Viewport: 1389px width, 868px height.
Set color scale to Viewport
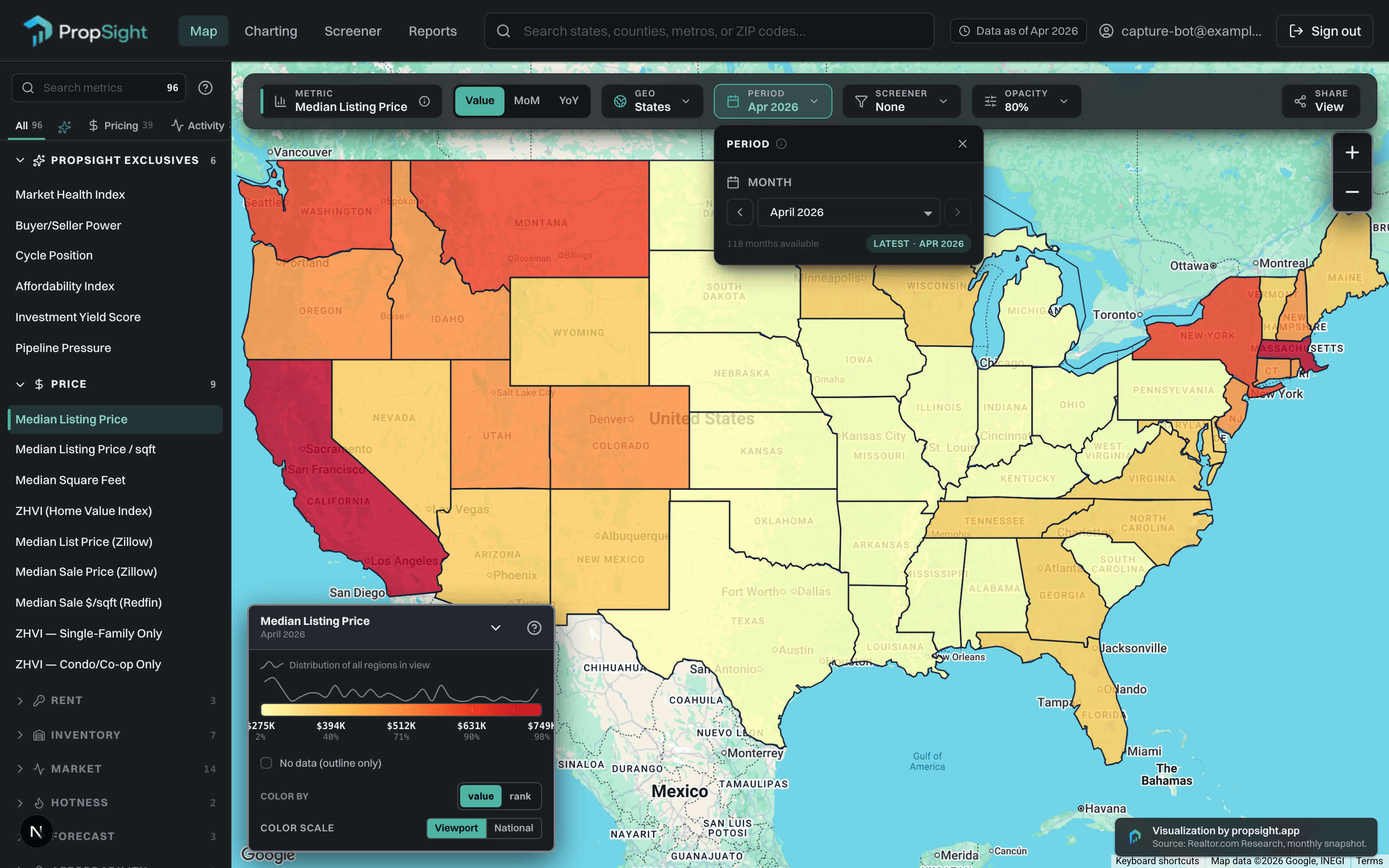pyautogui.click(x=456, y=828)
